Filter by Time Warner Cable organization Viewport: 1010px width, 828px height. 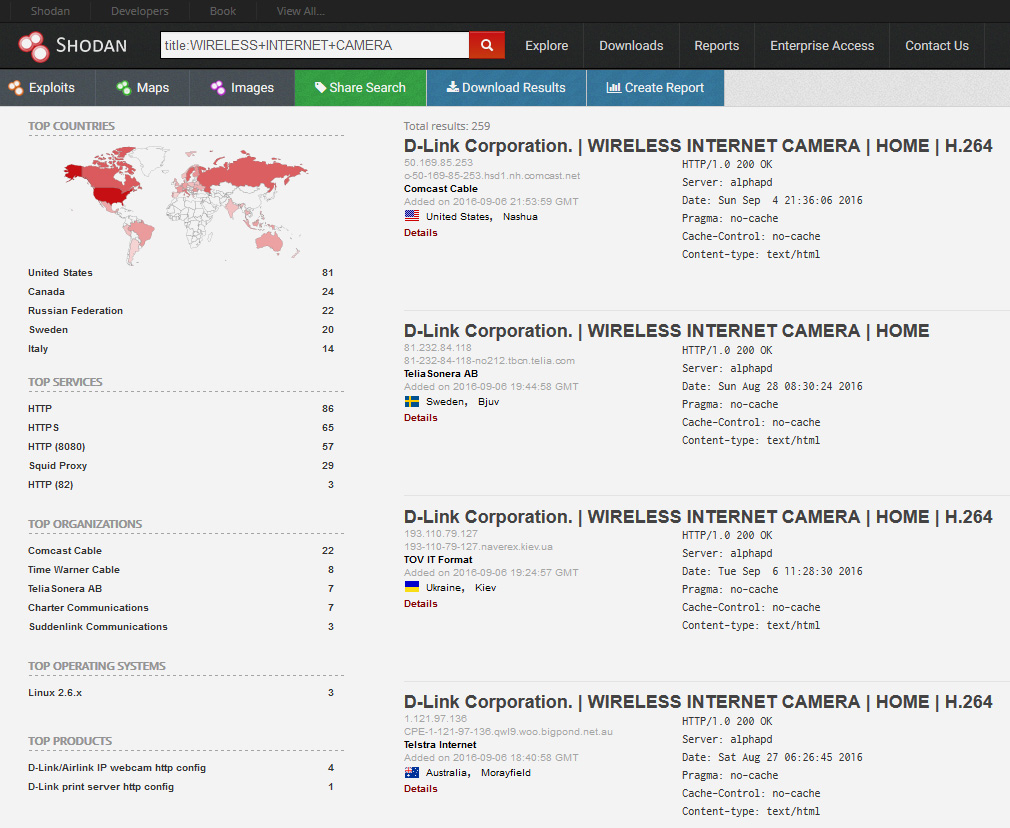[x=74, y=570]
